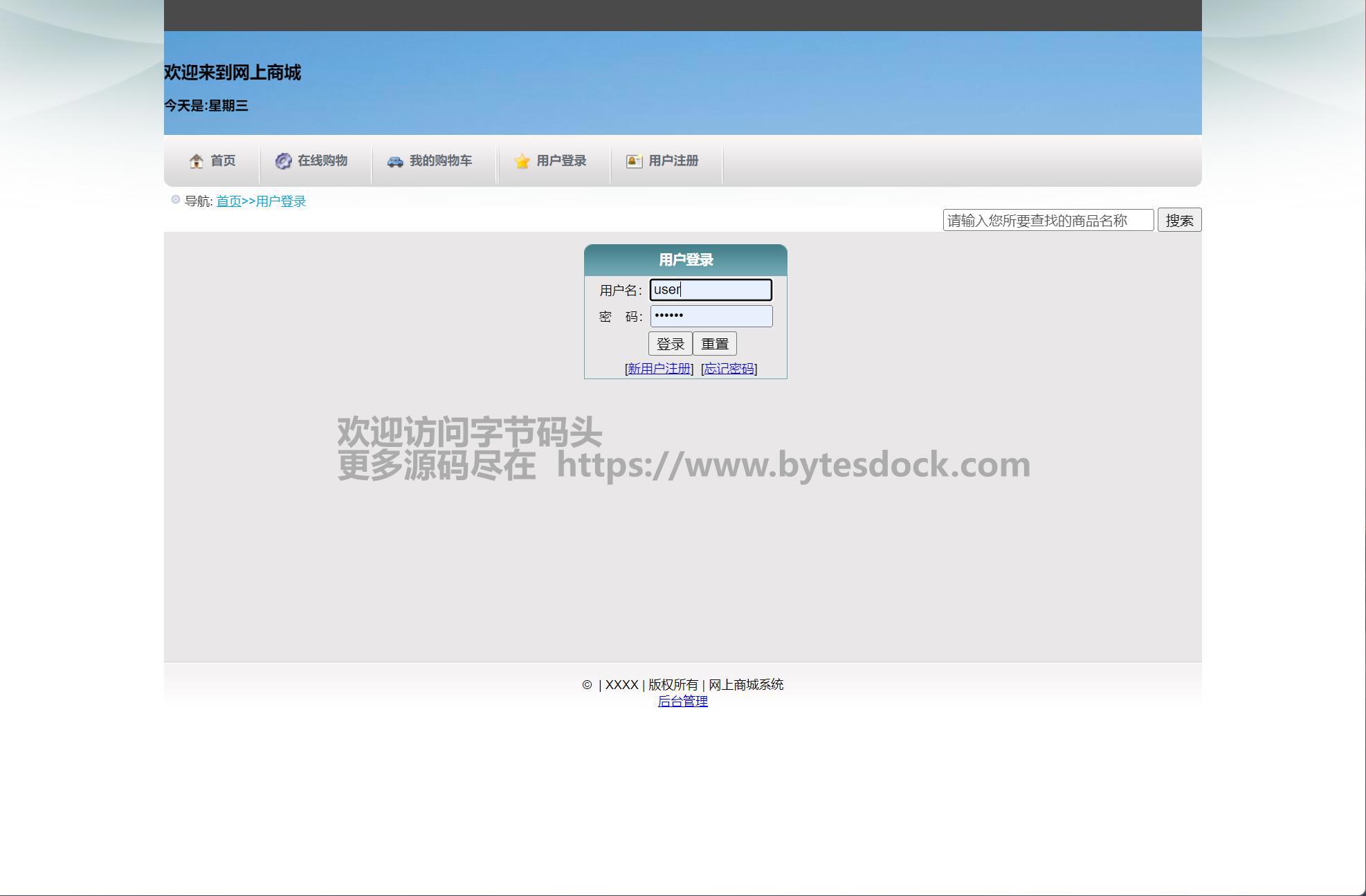Click the star icon beside 用户登录

tap(522, 161)
